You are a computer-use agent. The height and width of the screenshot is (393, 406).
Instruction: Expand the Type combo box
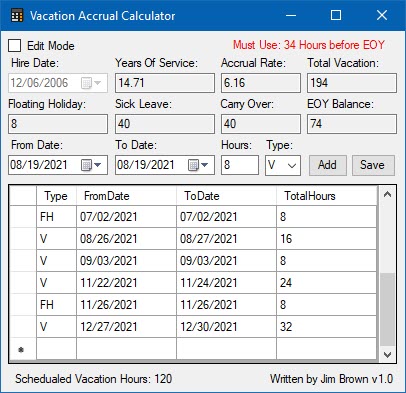[x=292, y=165]
